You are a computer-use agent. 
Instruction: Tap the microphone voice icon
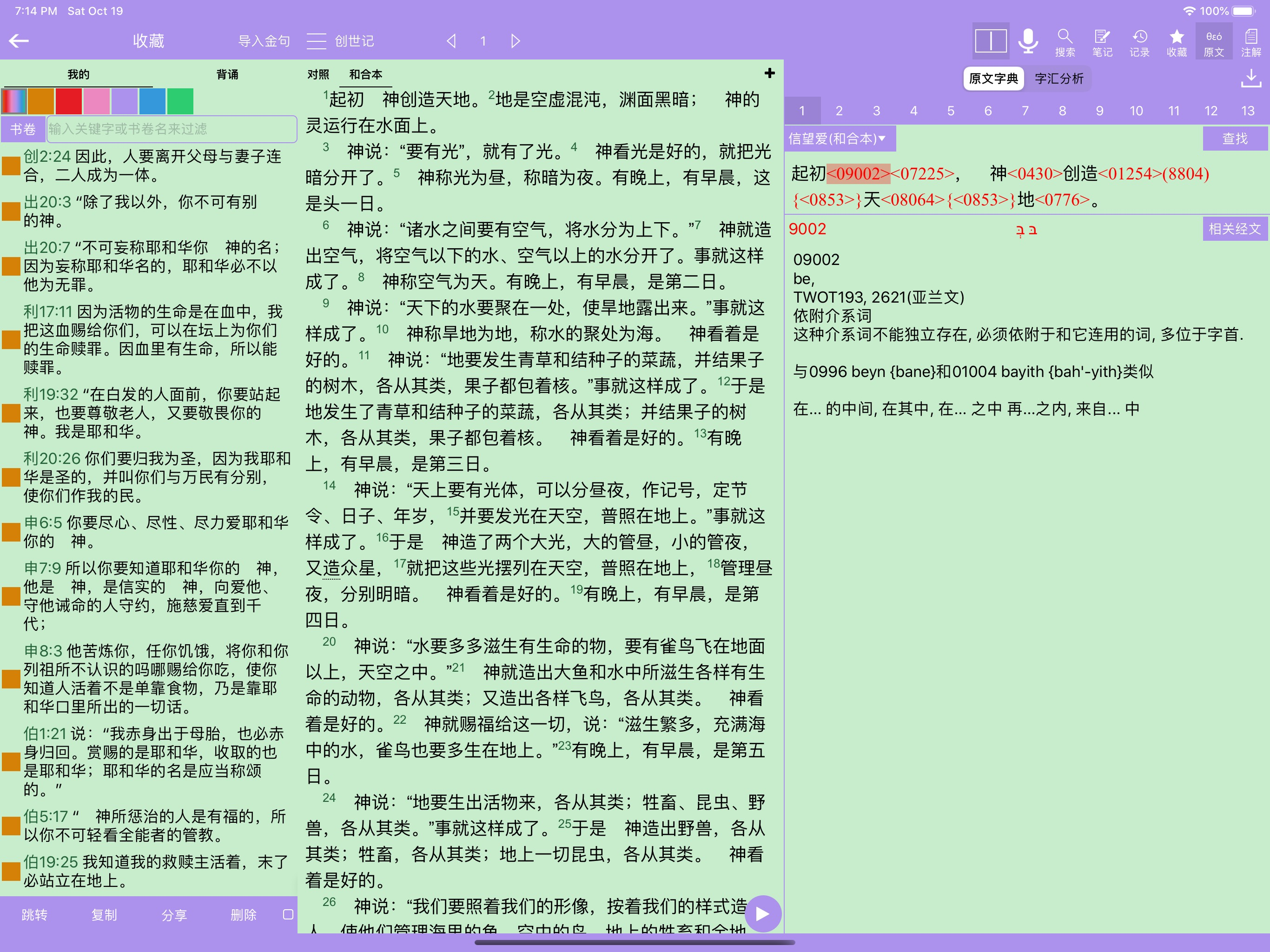point(1028,41)
